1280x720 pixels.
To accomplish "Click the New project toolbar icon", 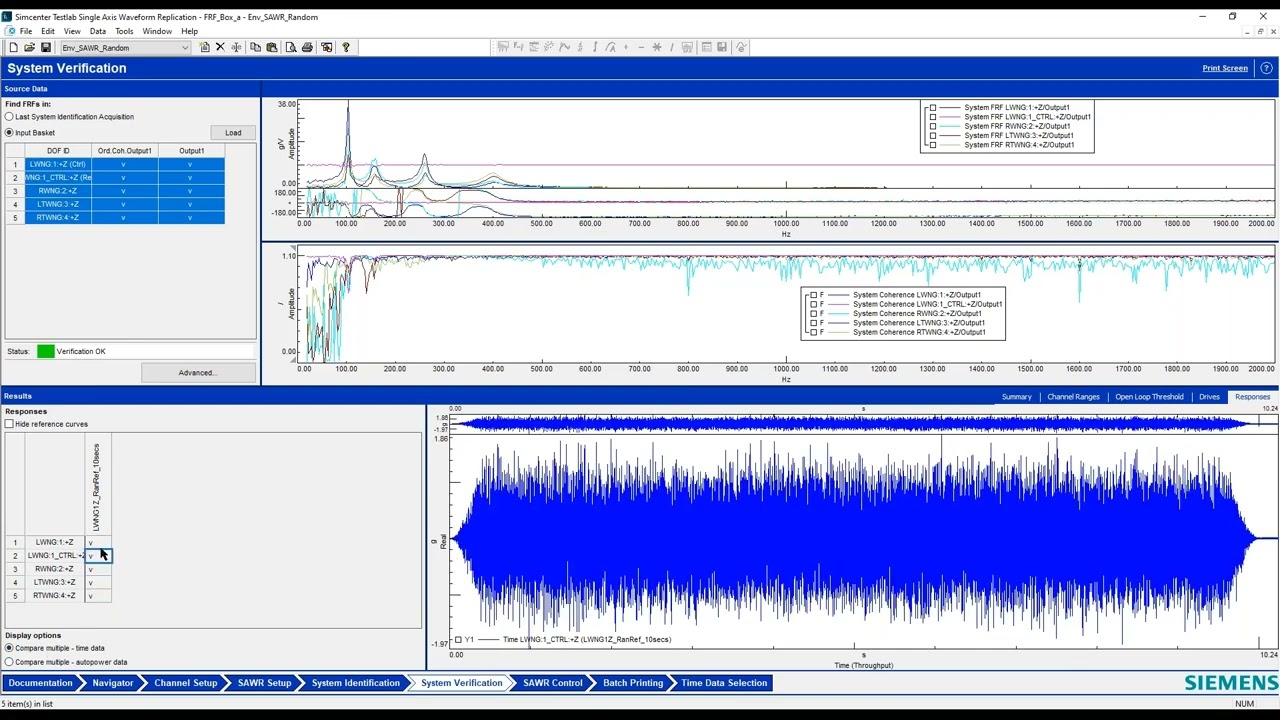I will pyautogui.click(x=13, y=47).
